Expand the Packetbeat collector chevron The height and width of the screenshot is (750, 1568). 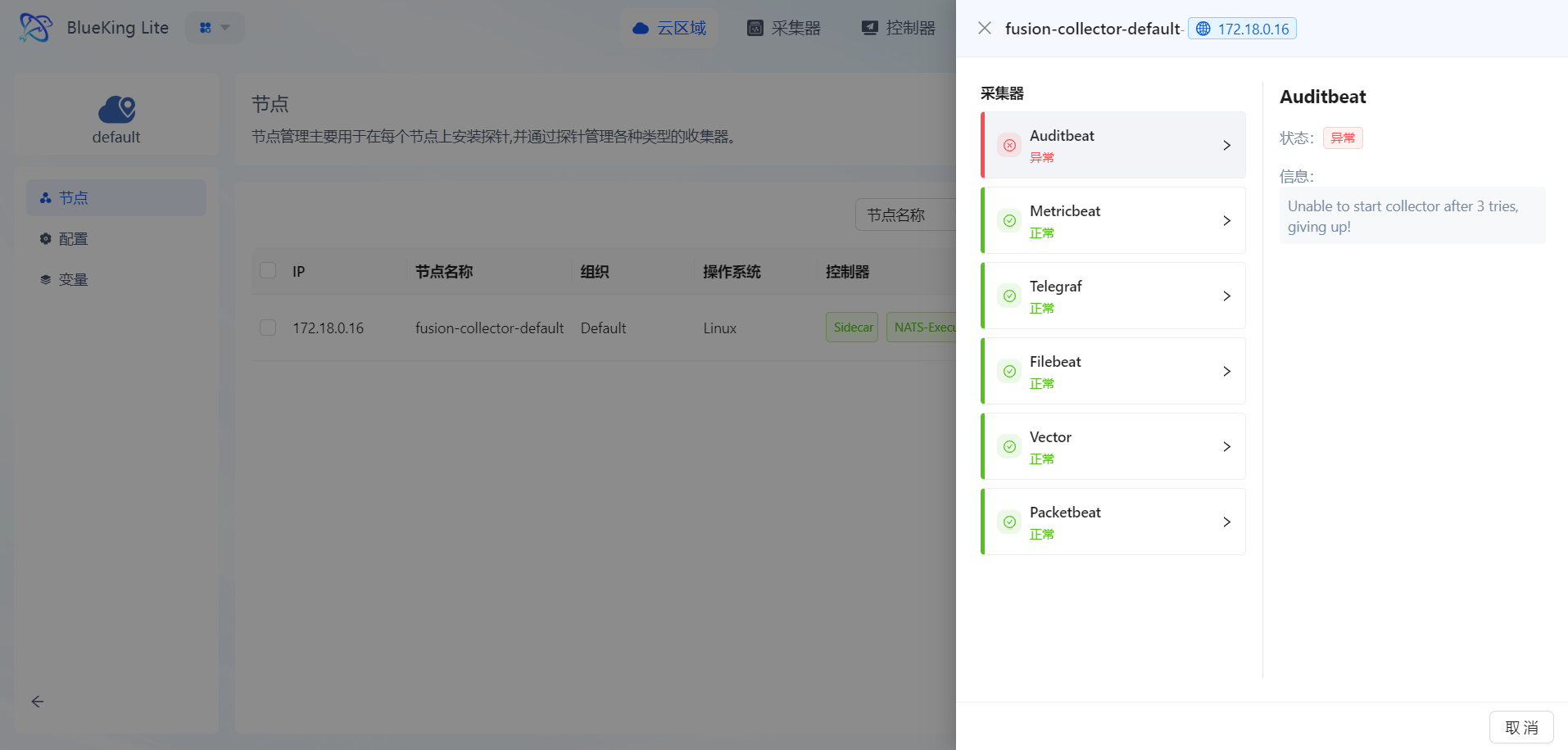pos(1227,522)
